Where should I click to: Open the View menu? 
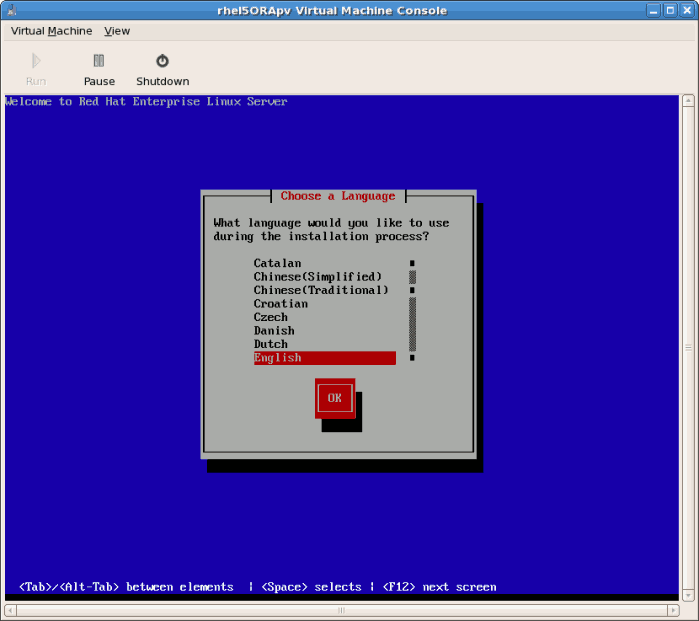117,31
